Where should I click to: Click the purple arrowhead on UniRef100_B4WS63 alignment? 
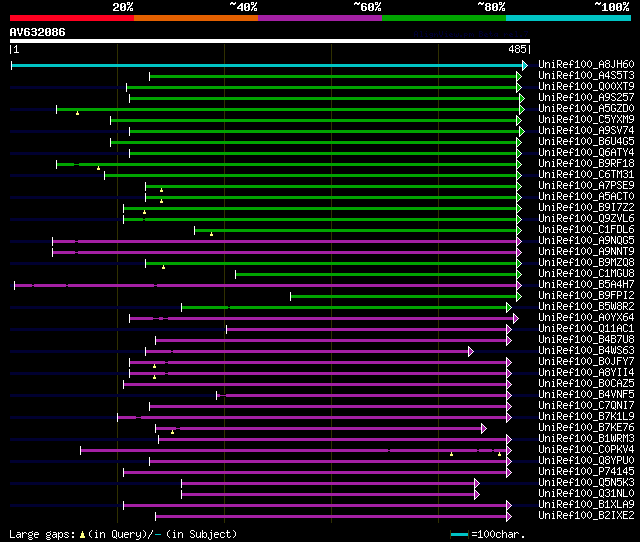[471, 351]
